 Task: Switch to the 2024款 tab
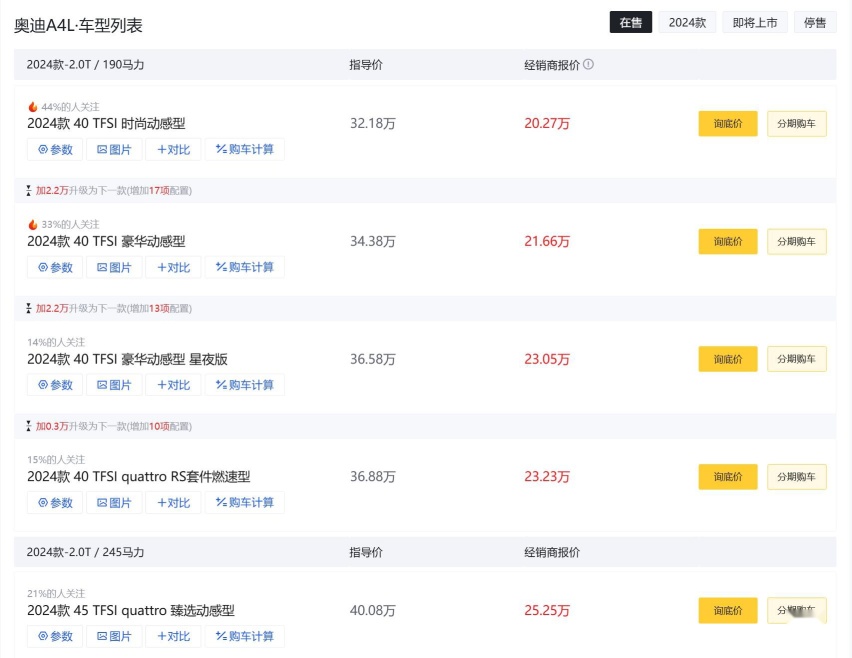pos(687,22)
